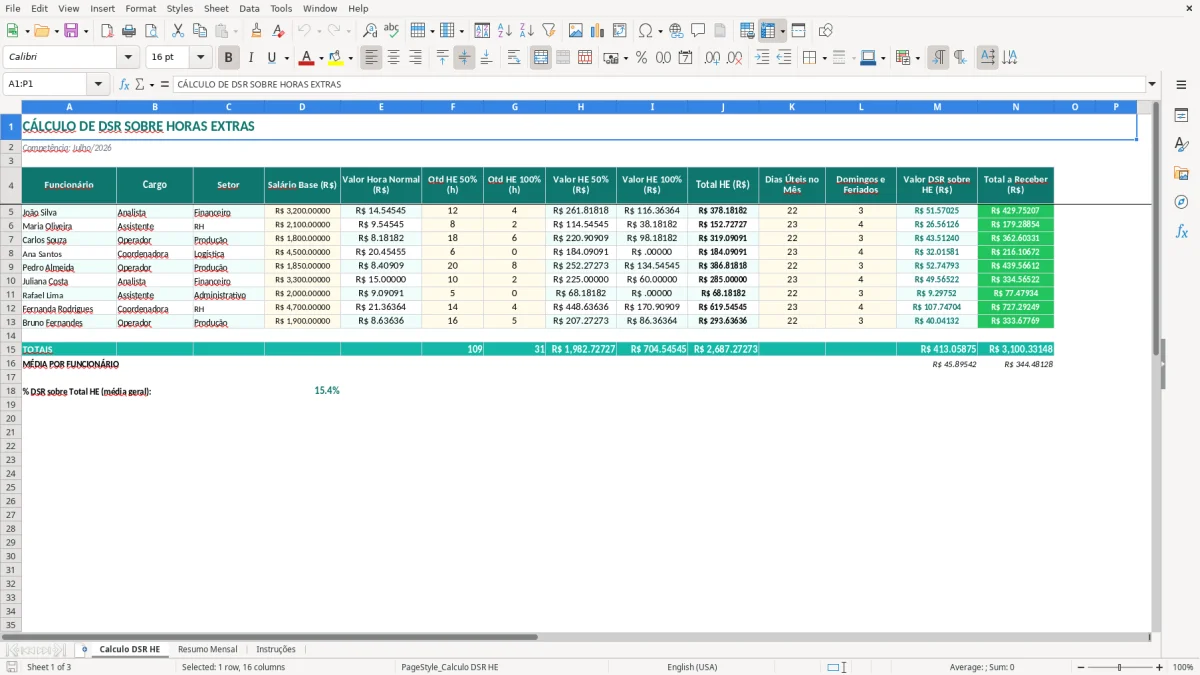Open the Navigator from the sidebar
Screen dimensions: 1200x675
[1181, 202]
